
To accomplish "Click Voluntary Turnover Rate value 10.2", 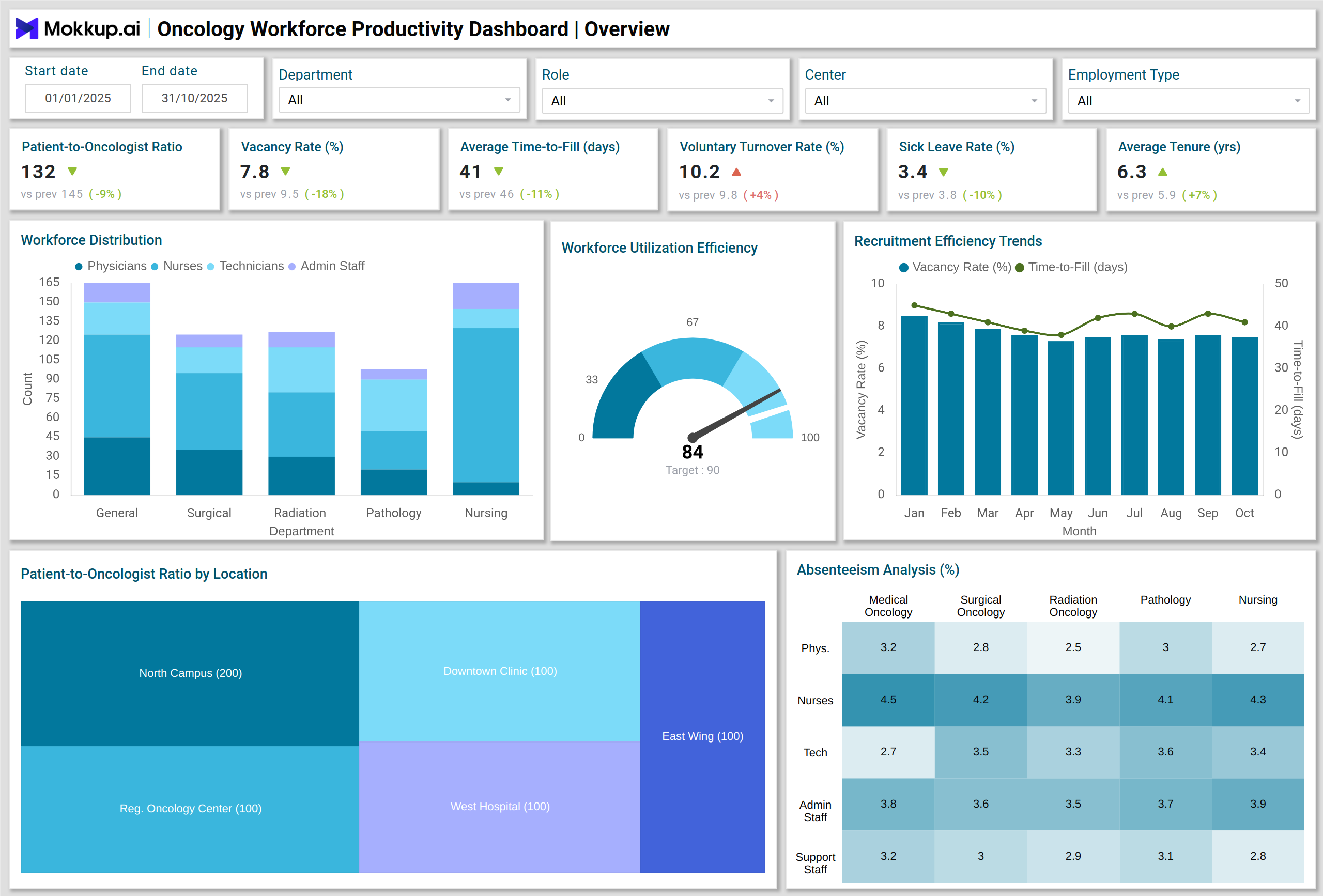I will coord(699,172).
